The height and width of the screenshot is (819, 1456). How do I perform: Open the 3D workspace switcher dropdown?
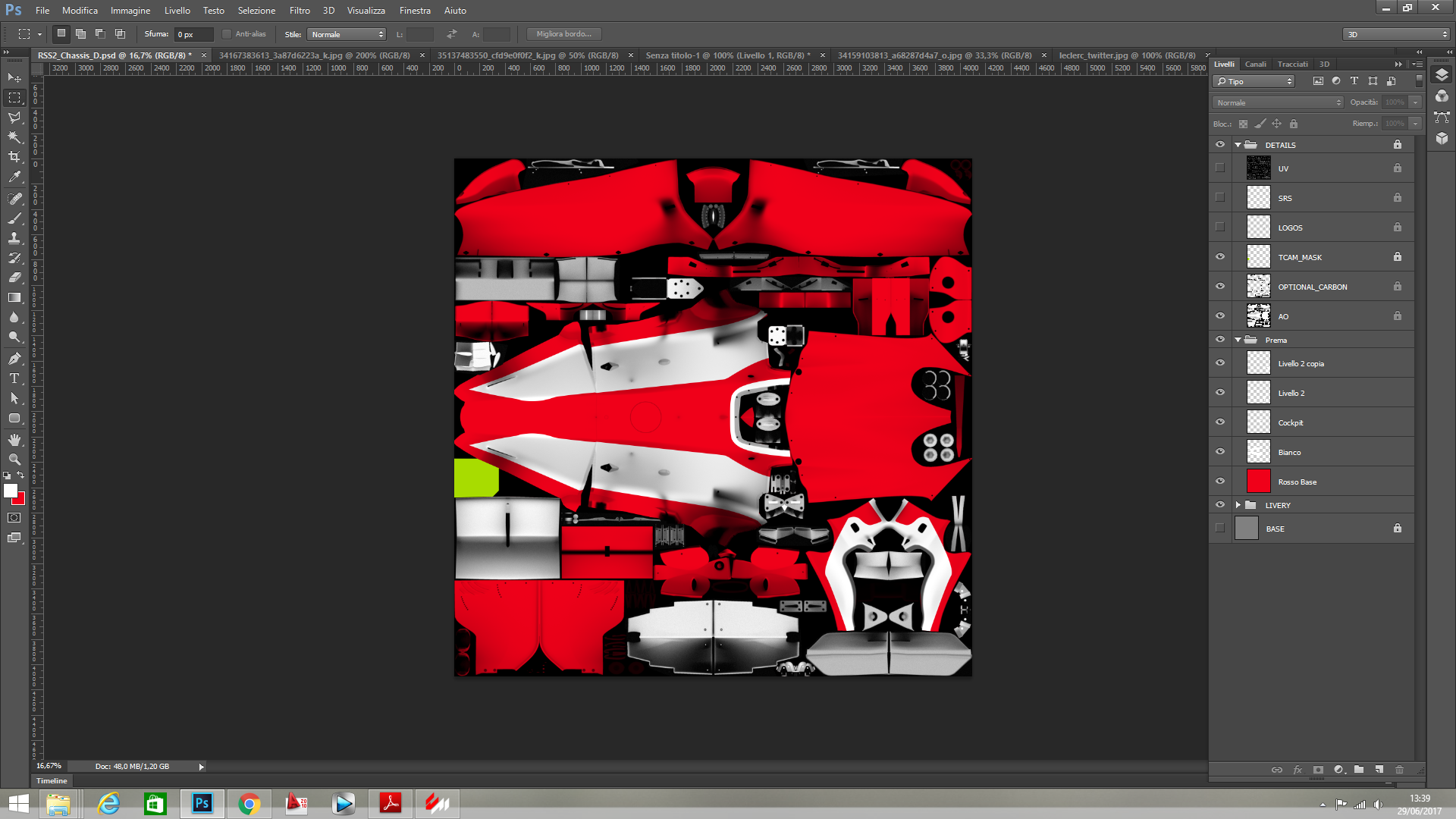pyautogui.click(x=1396, y=34)
